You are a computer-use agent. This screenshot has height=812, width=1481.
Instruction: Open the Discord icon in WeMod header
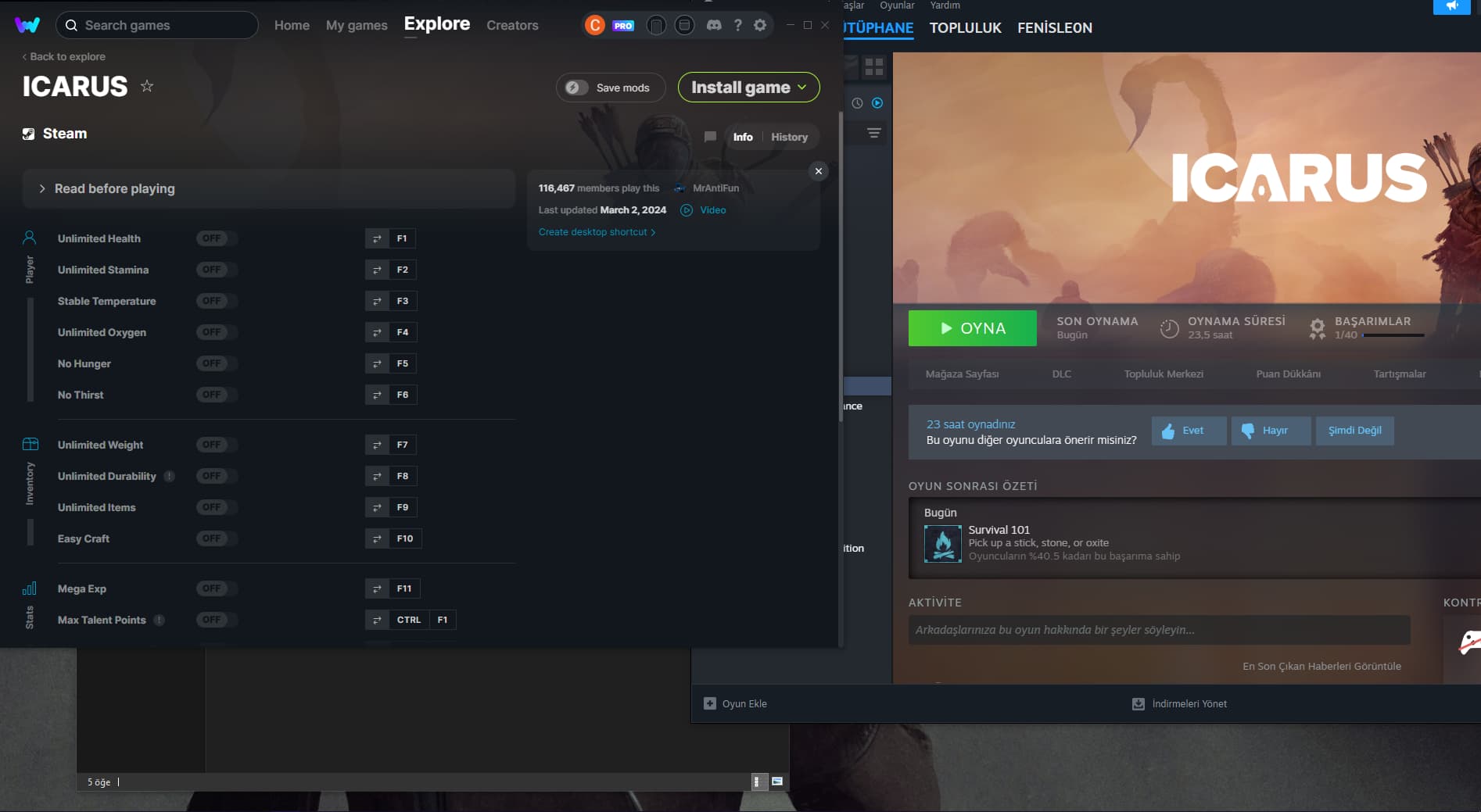pos(713,25)
